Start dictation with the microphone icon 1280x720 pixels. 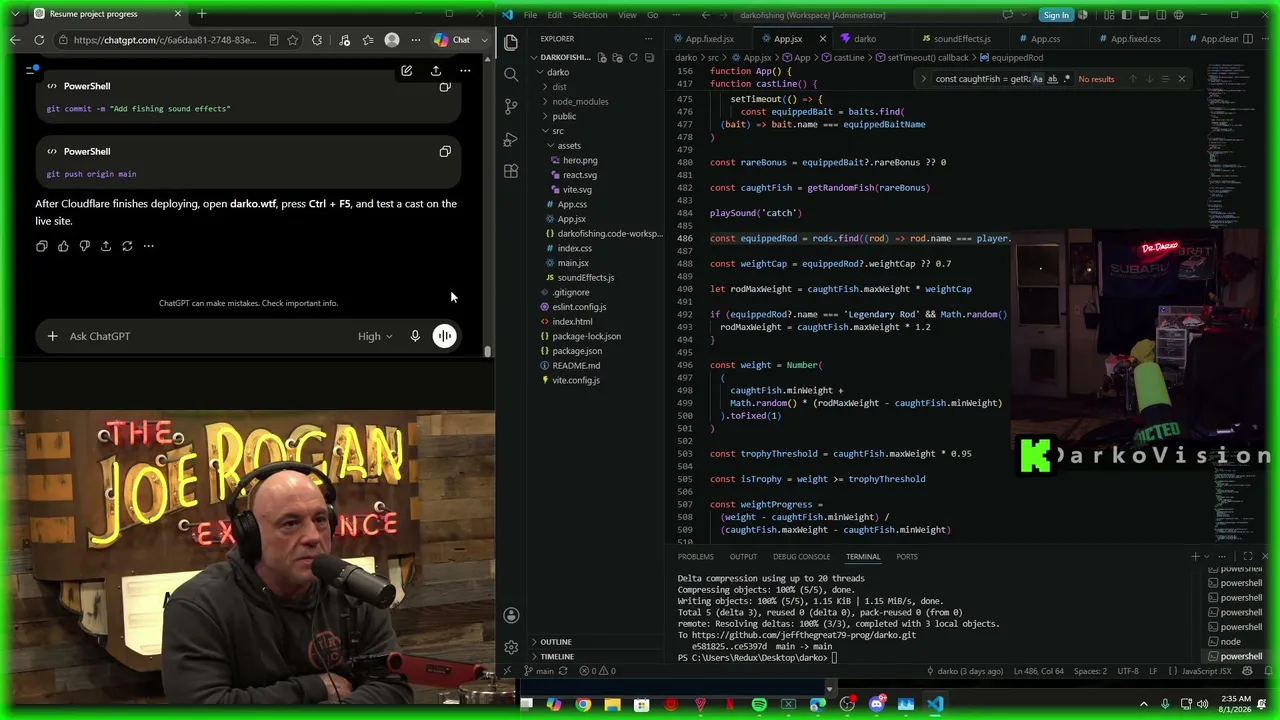coord(415,336)
